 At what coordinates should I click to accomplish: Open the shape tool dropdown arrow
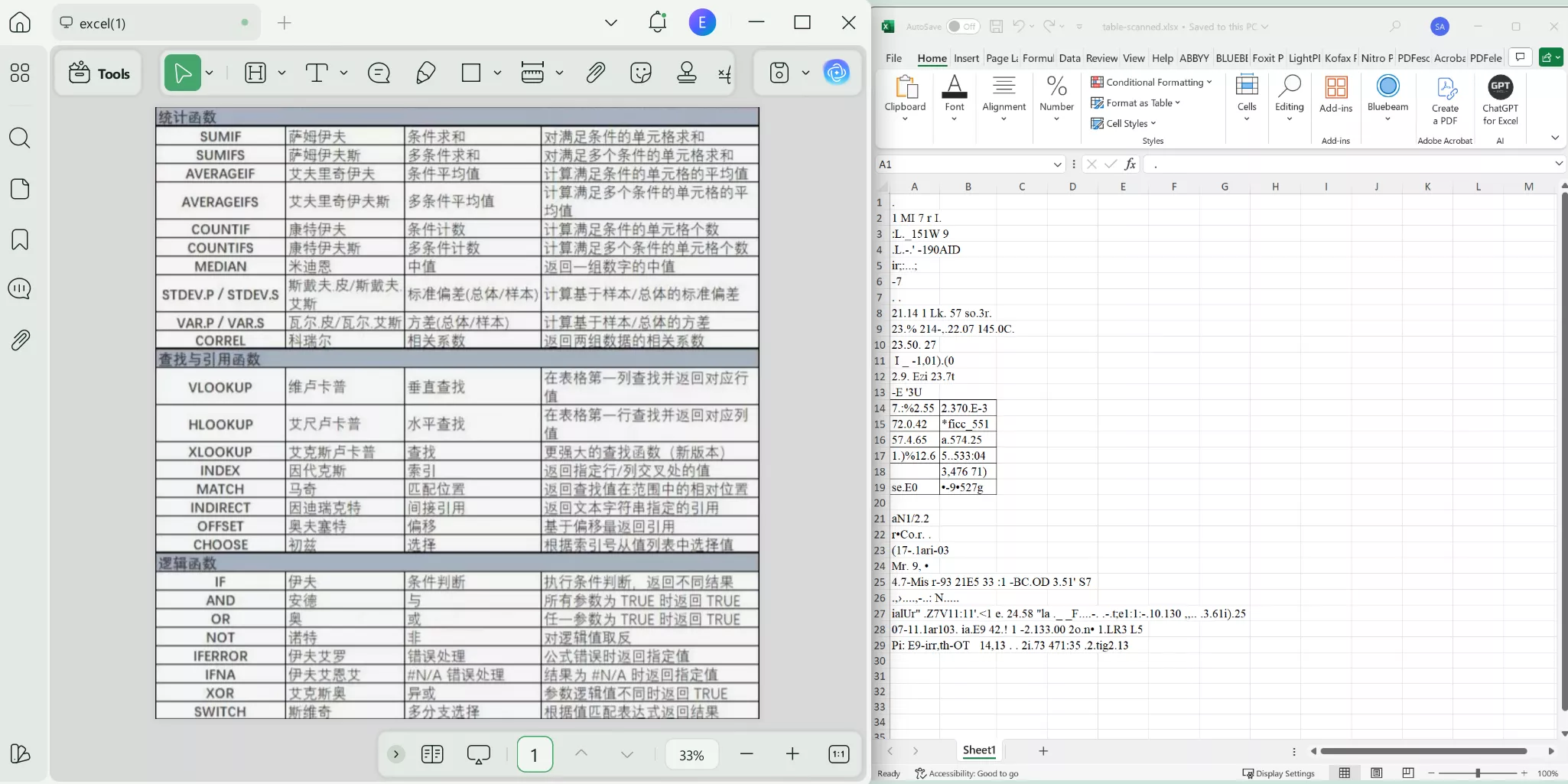(496, 73)
